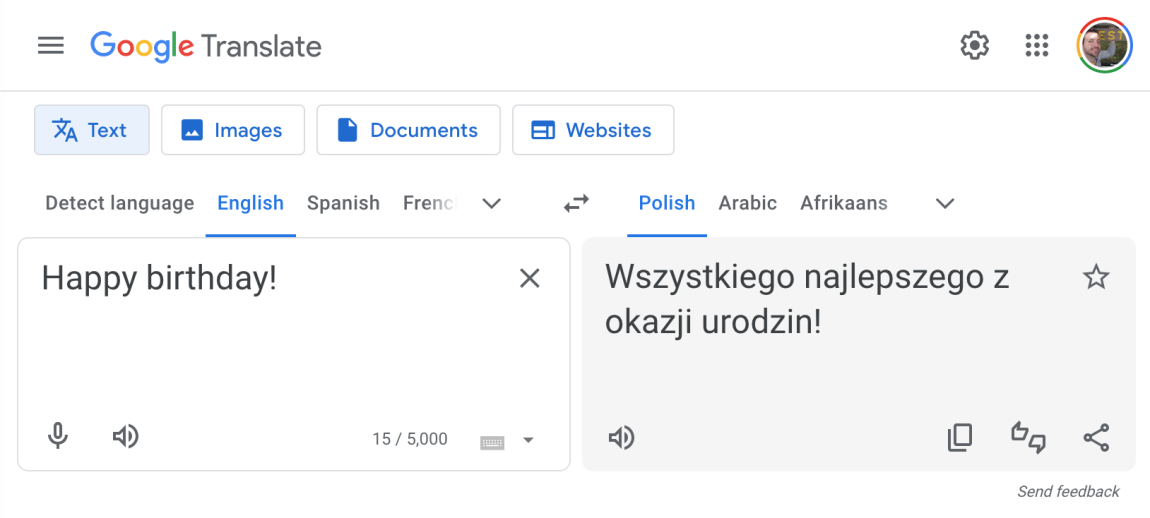This screenshot has width=1150, height=518.
Task: Expand more target languages list
Action: coord(945,203)
